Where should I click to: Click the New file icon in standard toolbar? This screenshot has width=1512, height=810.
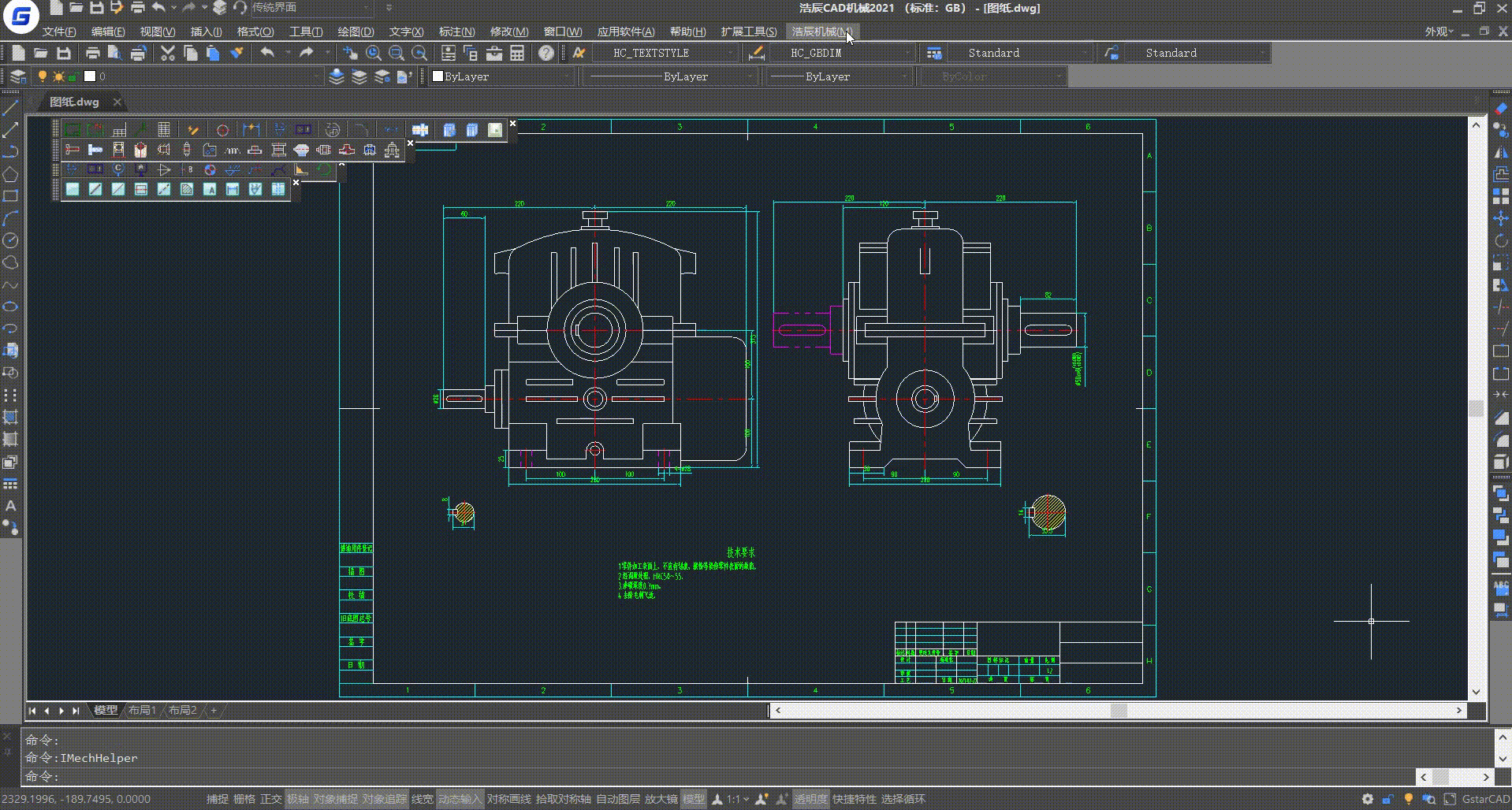coord(18,53)
